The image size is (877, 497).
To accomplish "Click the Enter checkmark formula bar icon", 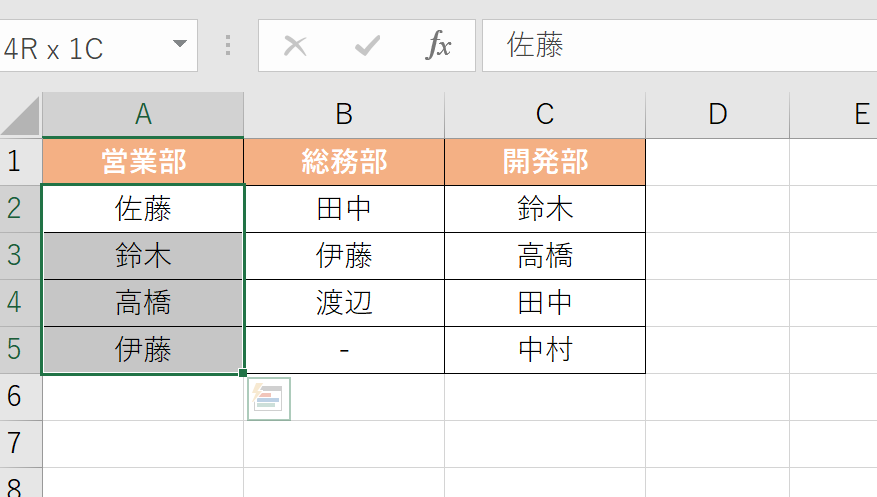I will click(x=367, y=46).
